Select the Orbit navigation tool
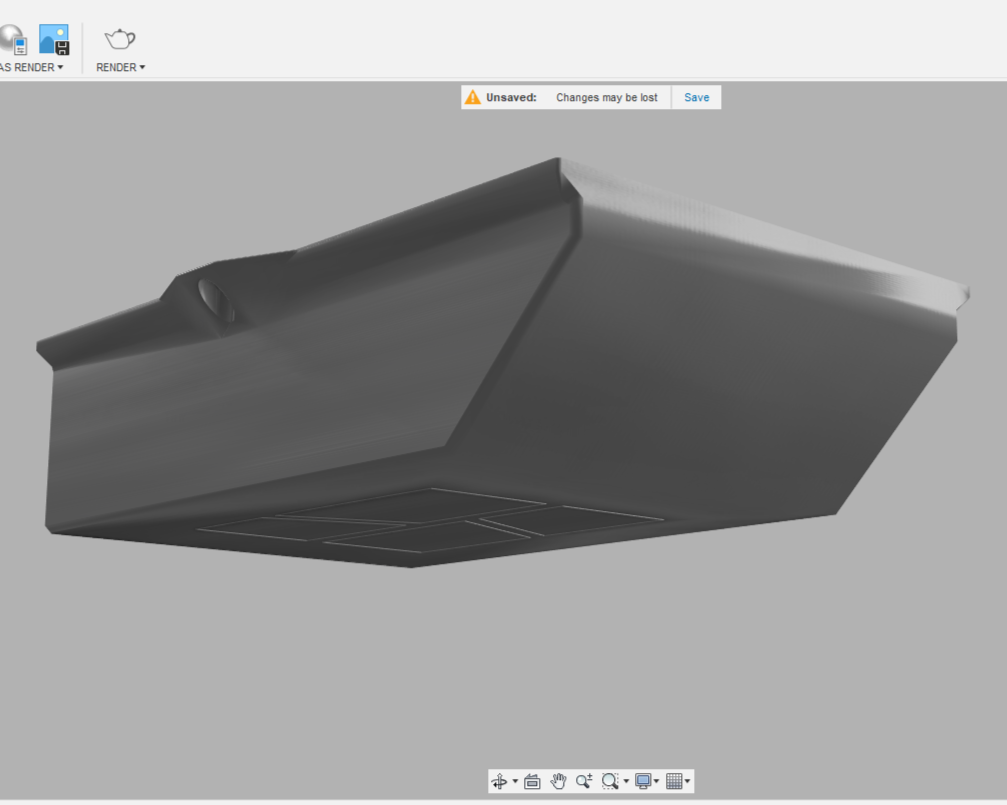 pos(499,781)
